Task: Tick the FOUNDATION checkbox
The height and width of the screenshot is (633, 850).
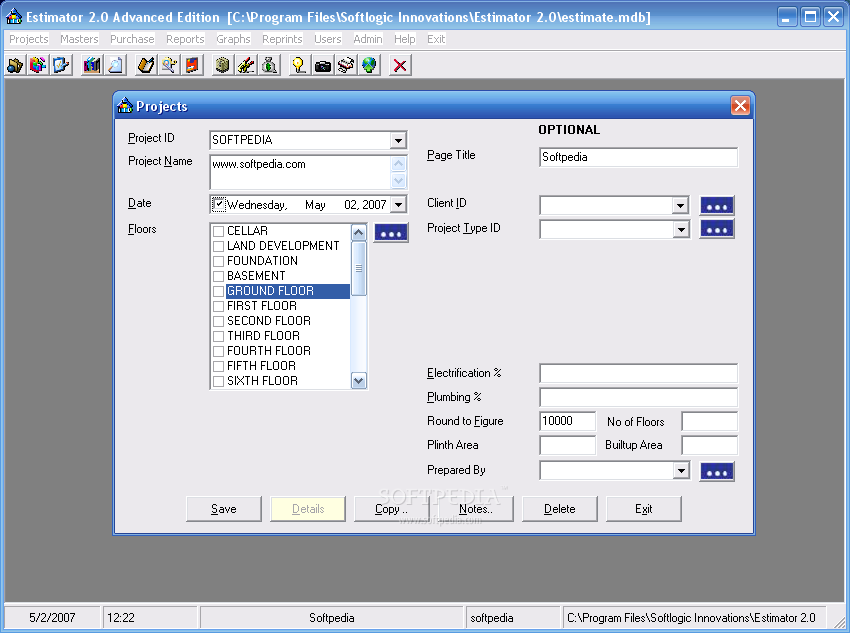Action: coord(218,262)
